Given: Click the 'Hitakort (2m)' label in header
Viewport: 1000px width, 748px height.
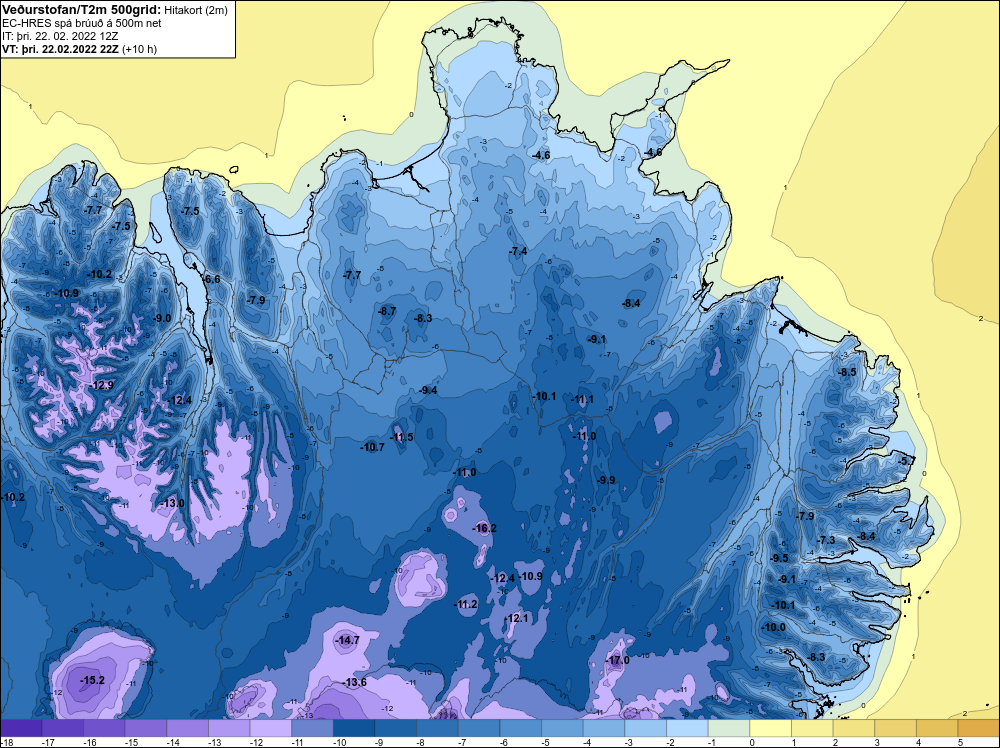Looking at the screenshot, I should (195, 10).
